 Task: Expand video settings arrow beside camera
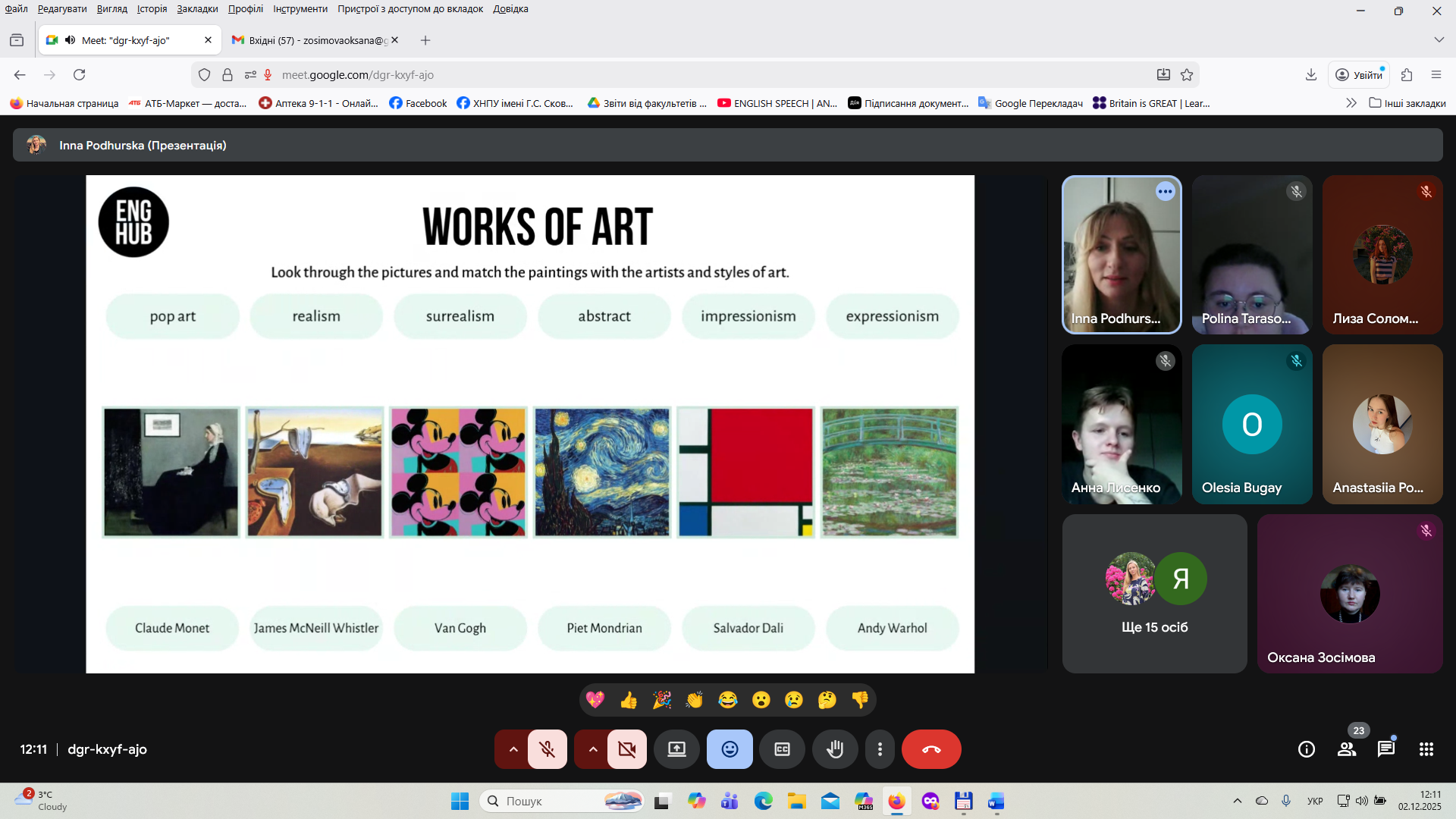(x=593, y=749)
